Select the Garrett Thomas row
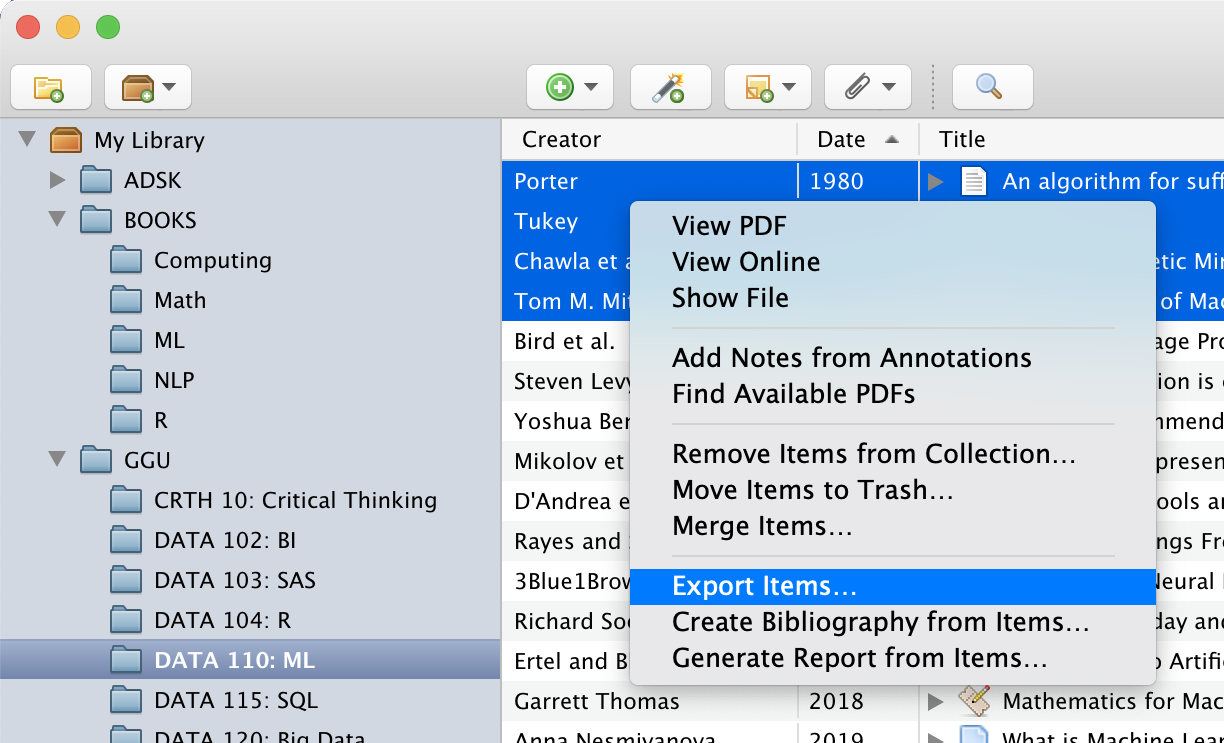1224x743 pixels. click(x=862, y=701)
